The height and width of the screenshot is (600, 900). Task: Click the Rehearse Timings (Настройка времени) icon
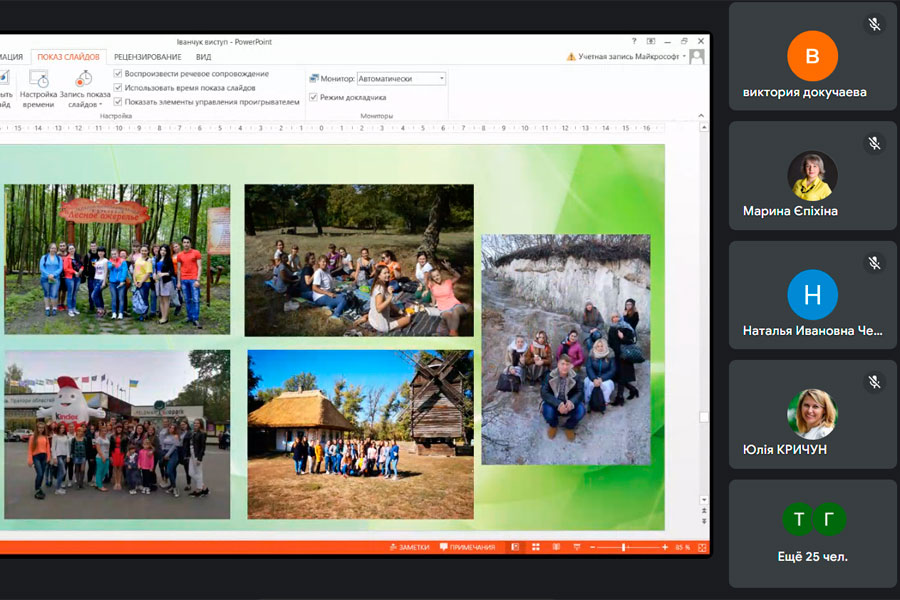38,79
